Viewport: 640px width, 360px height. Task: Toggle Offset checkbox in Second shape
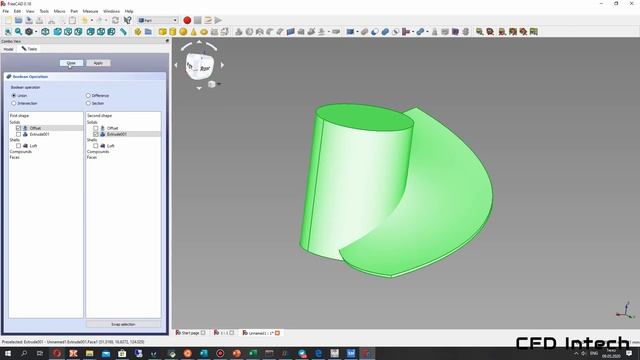[96, 128]
